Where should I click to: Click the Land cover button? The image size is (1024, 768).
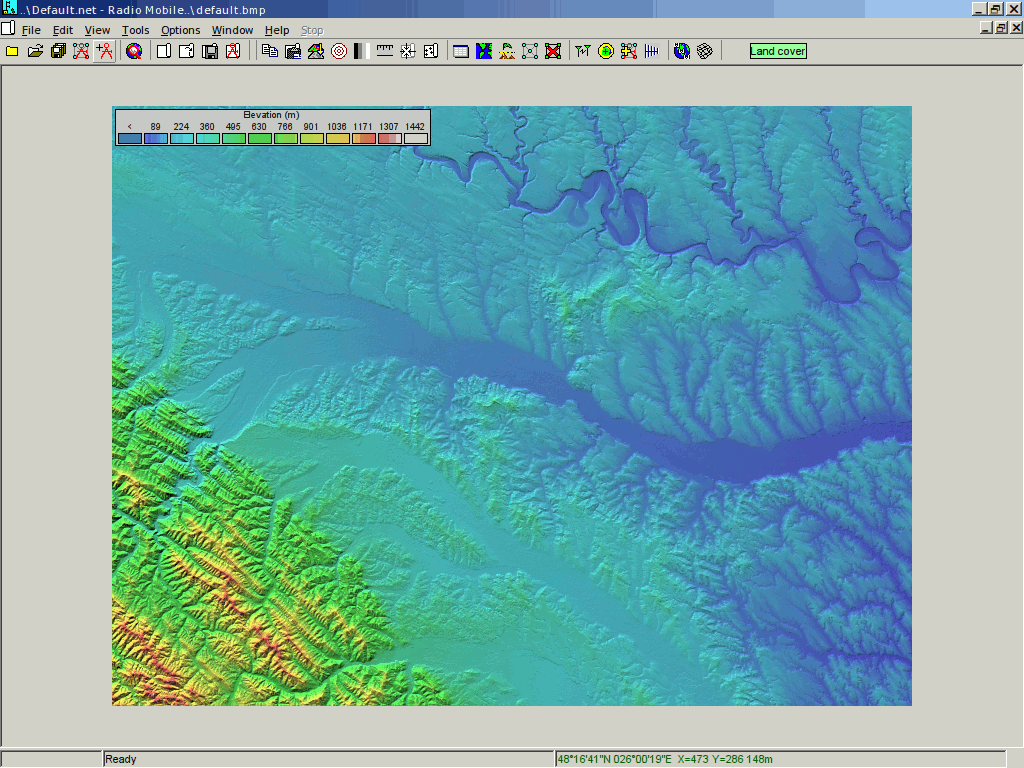(x=778, y=51)
